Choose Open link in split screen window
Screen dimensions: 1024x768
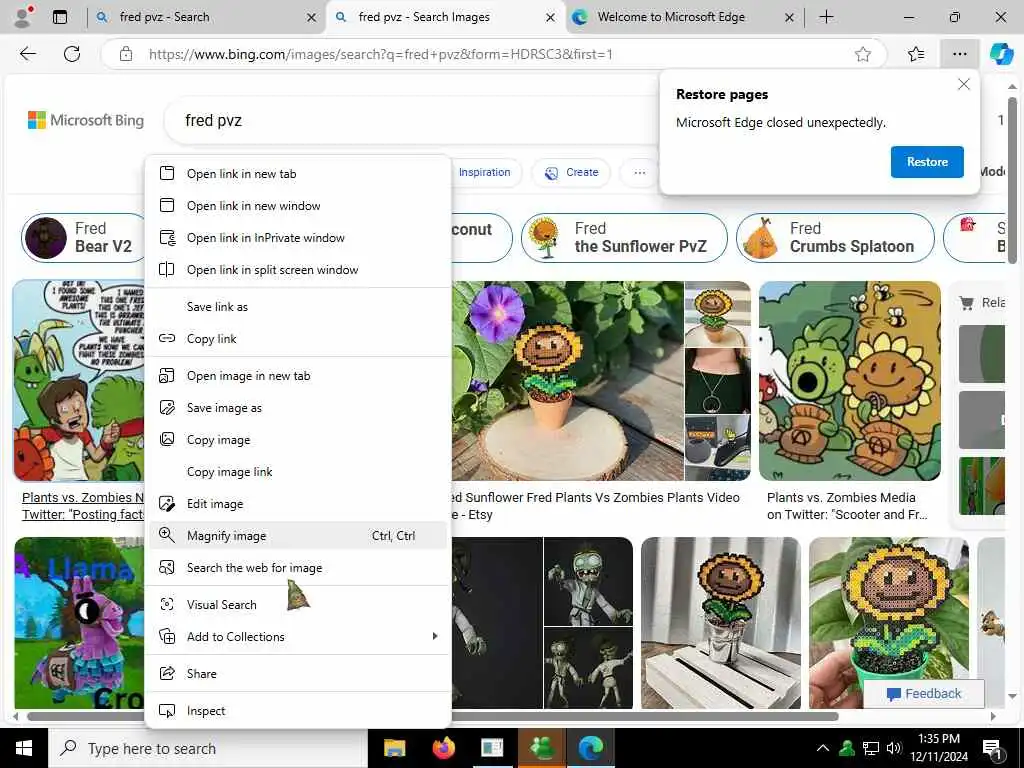click(298, 270)
